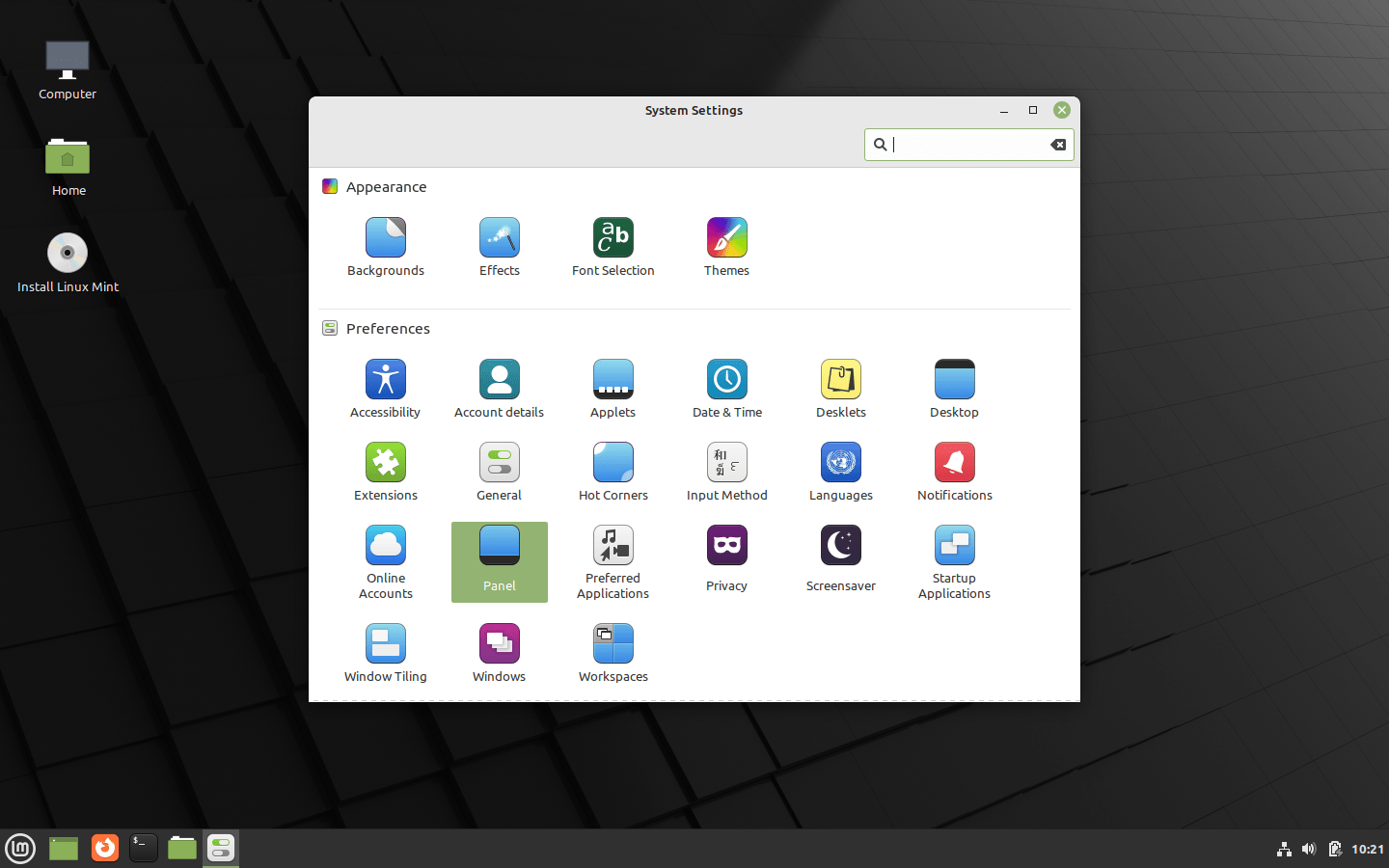The image size is (1389, 868).
Task: Launch Terminal from the taskbar
Action: (x=144, y=849)
